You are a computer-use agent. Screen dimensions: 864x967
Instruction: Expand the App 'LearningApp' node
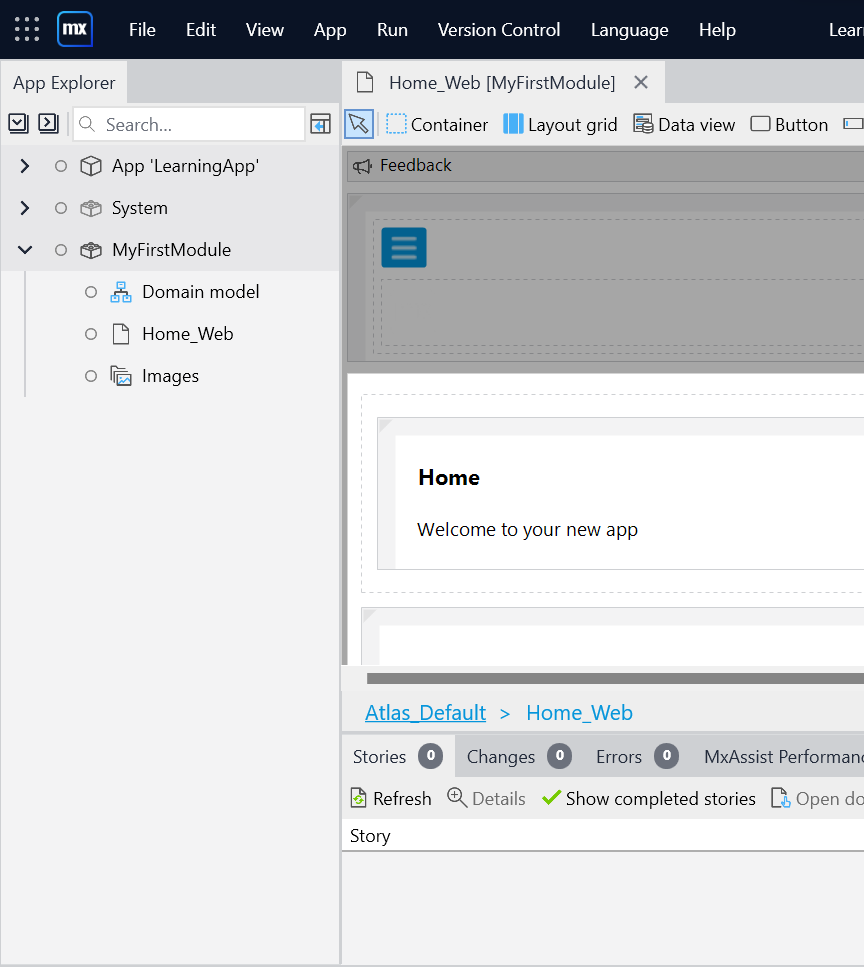(x=25, y=166)
